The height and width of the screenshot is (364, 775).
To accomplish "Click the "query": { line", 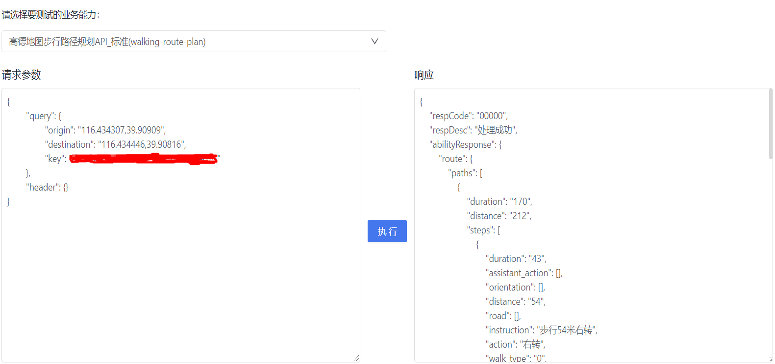I will click(43, 116).
